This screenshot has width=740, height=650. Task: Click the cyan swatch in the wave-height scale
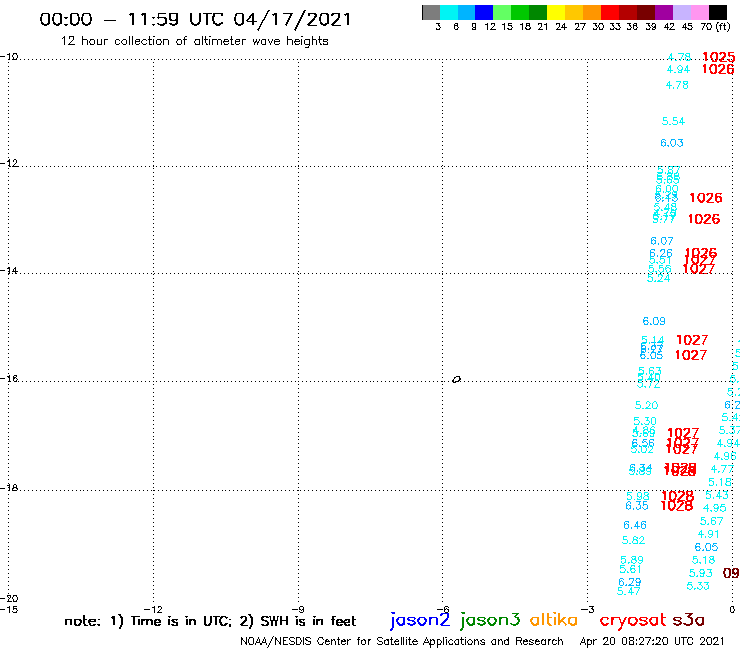(x=449, y=12)
